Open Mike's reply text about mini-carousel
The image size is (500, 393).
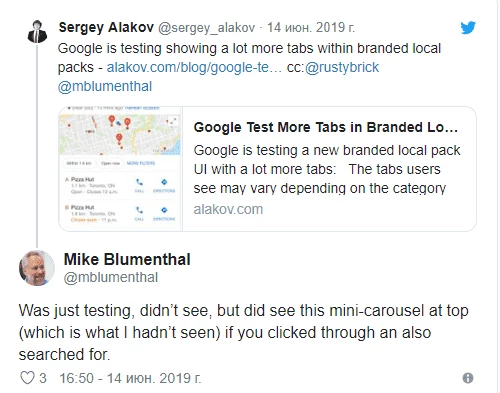click(244, 332)
